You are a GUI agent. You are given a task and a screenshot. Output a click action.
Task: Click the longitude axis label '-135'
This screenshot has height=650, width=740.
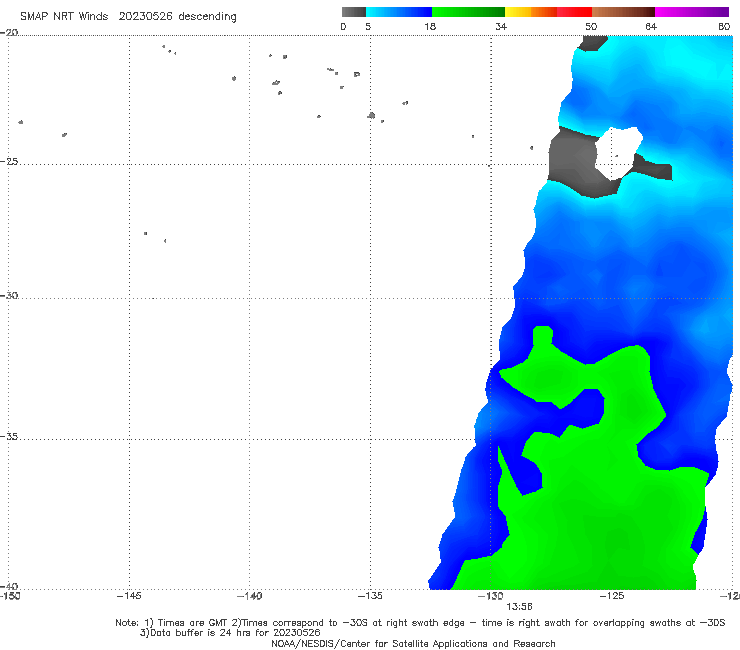370,596
